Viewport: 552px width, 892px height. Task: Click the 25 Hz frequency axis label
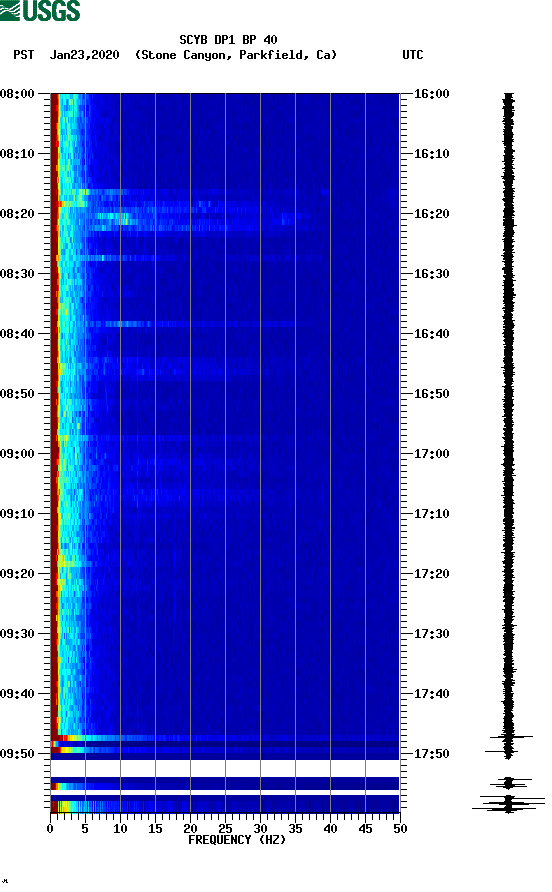point(225,829)
